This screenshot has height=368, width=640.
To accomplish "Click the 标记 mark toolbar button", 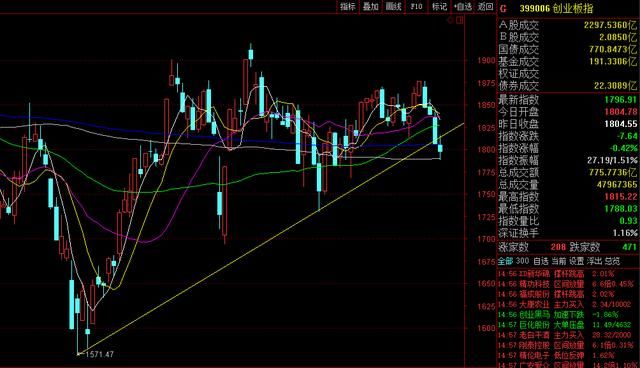I will coord(439,7).
